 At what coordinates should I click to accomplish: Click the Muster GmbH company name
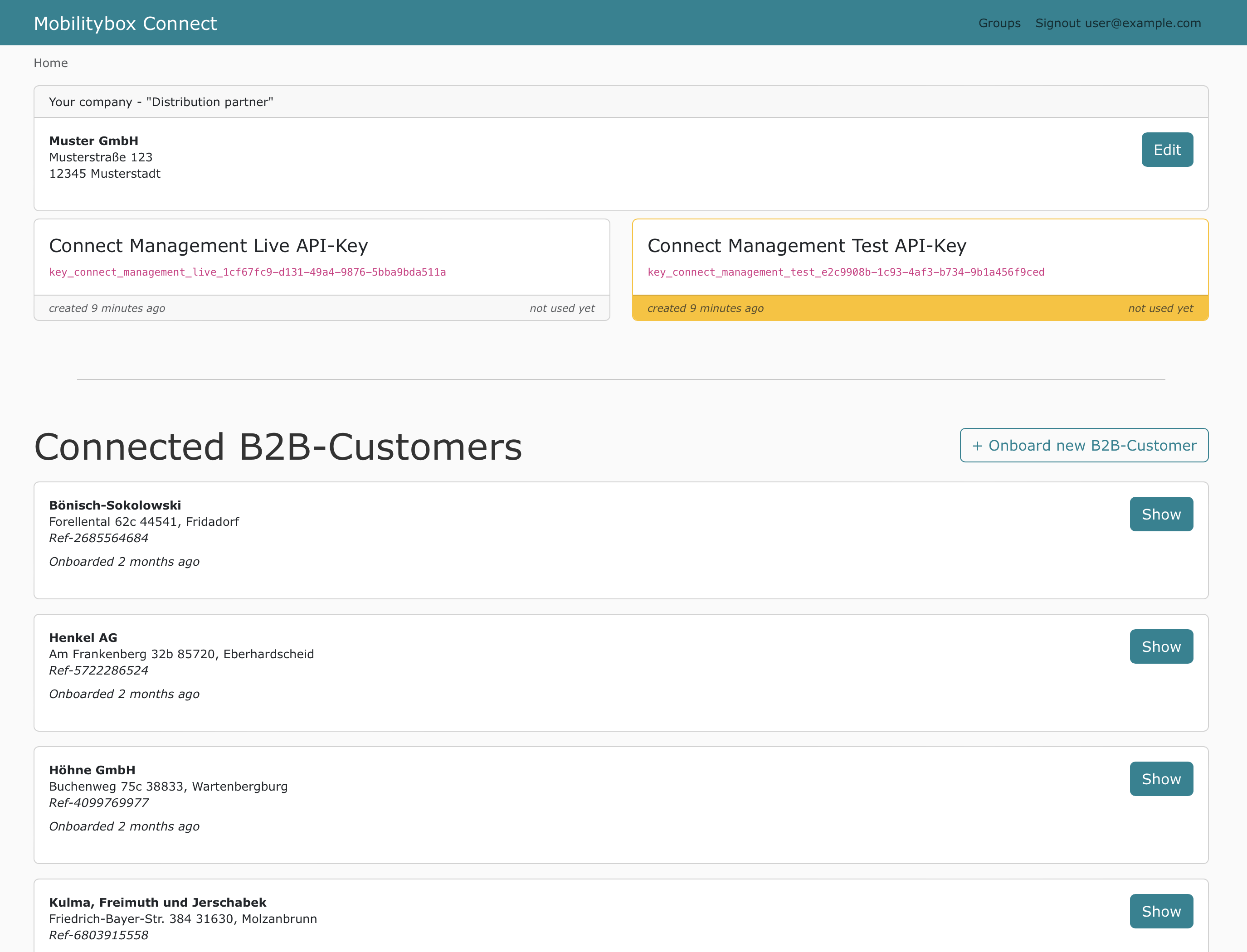click(93, 141)
